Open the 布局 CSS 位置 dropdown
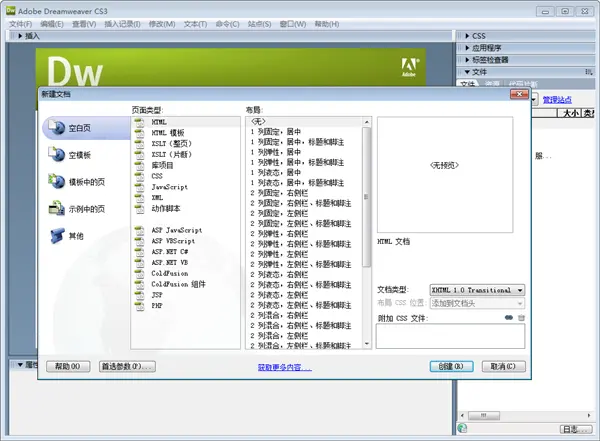The width and height of the screenshot is (600, 441). [x=477, y=303]
